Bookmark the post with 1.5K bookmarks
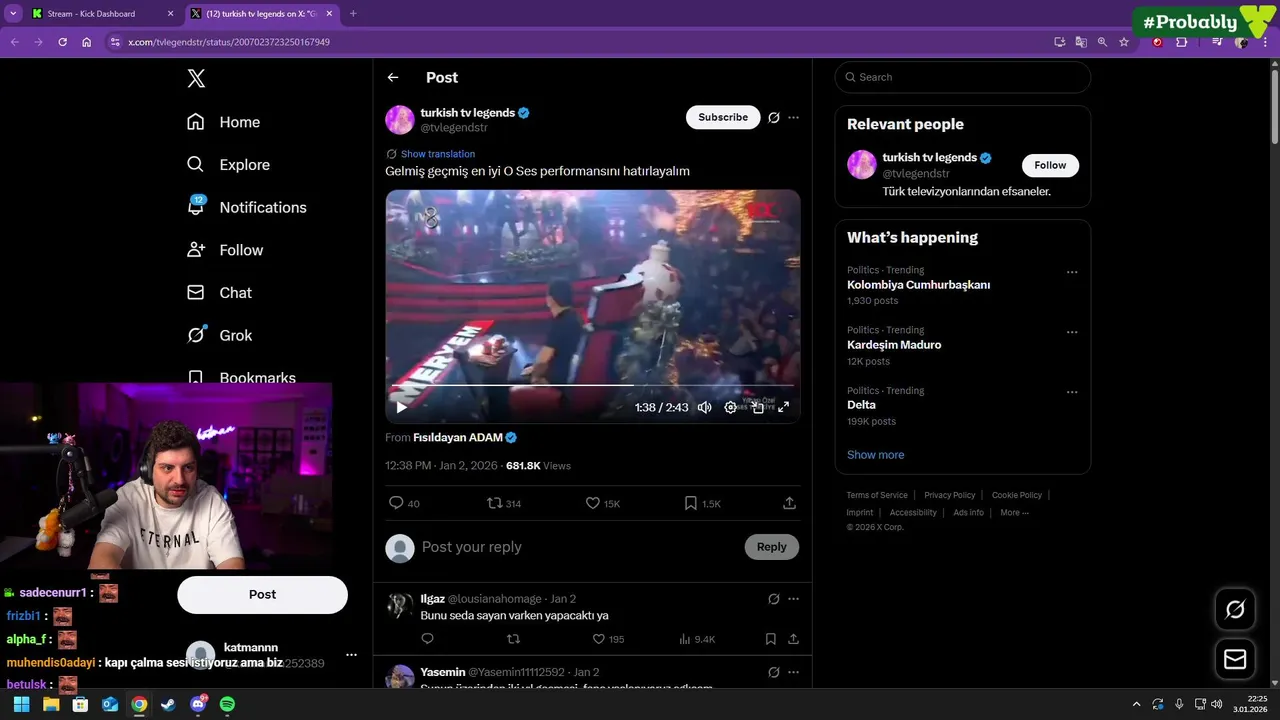 pos(690,503)
